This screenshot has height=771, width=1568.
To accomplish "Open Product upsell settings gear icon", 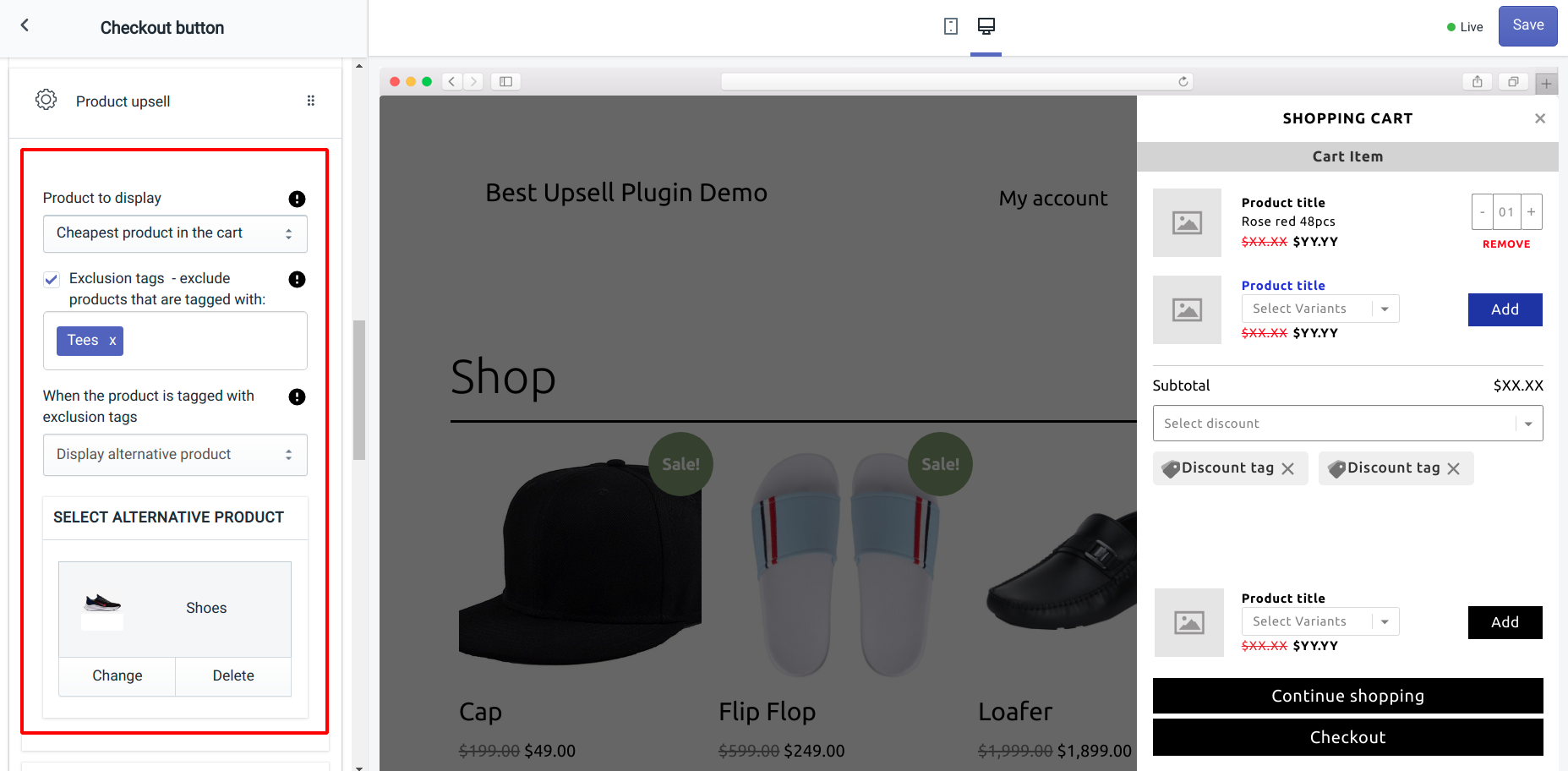I will [46, 100].
